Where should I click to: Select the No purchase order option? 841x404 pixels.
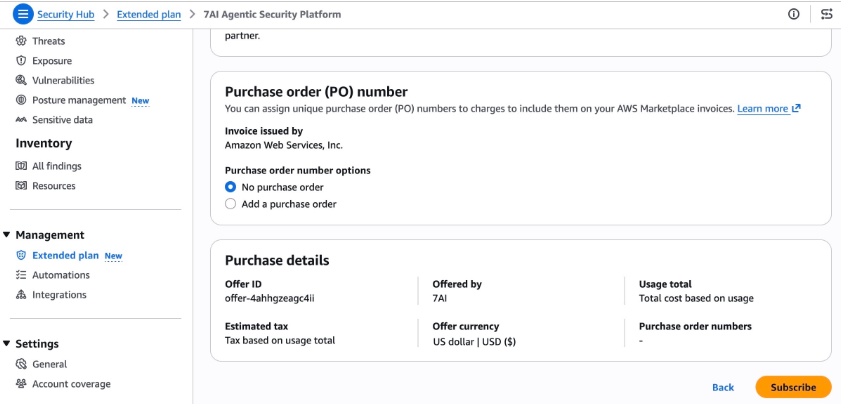click(x=231, y=187)
